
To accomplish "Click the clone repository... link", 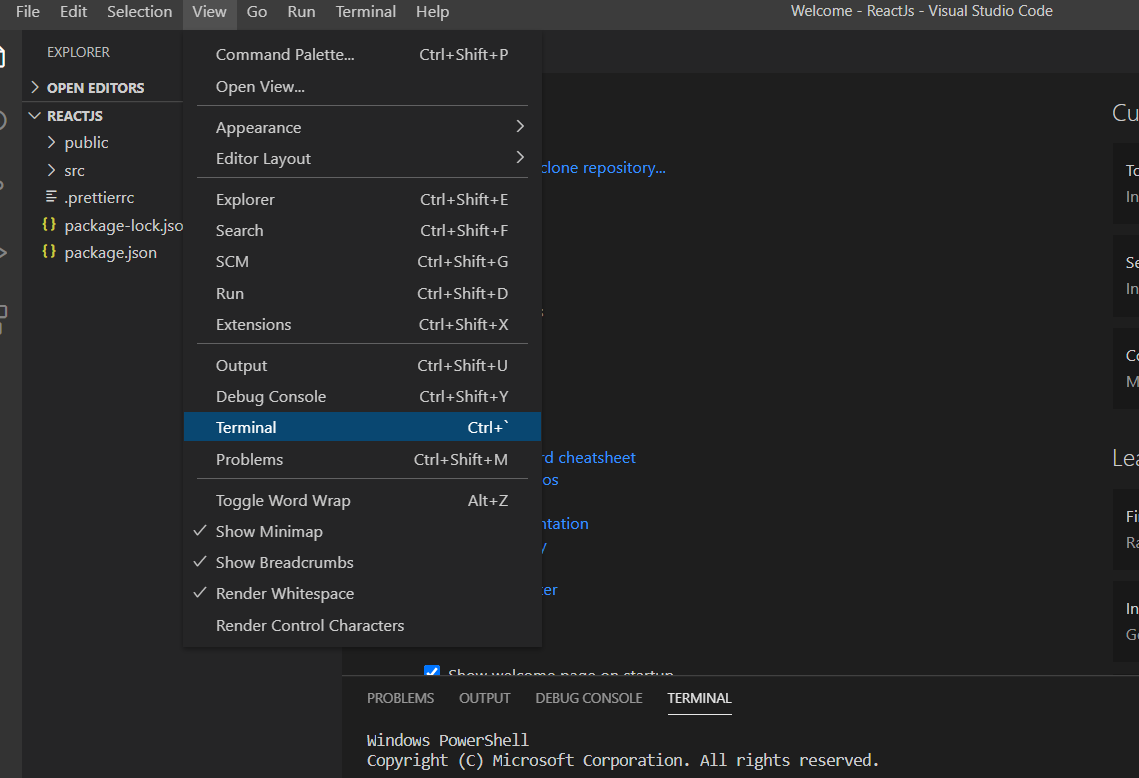I will click(603, 168).
